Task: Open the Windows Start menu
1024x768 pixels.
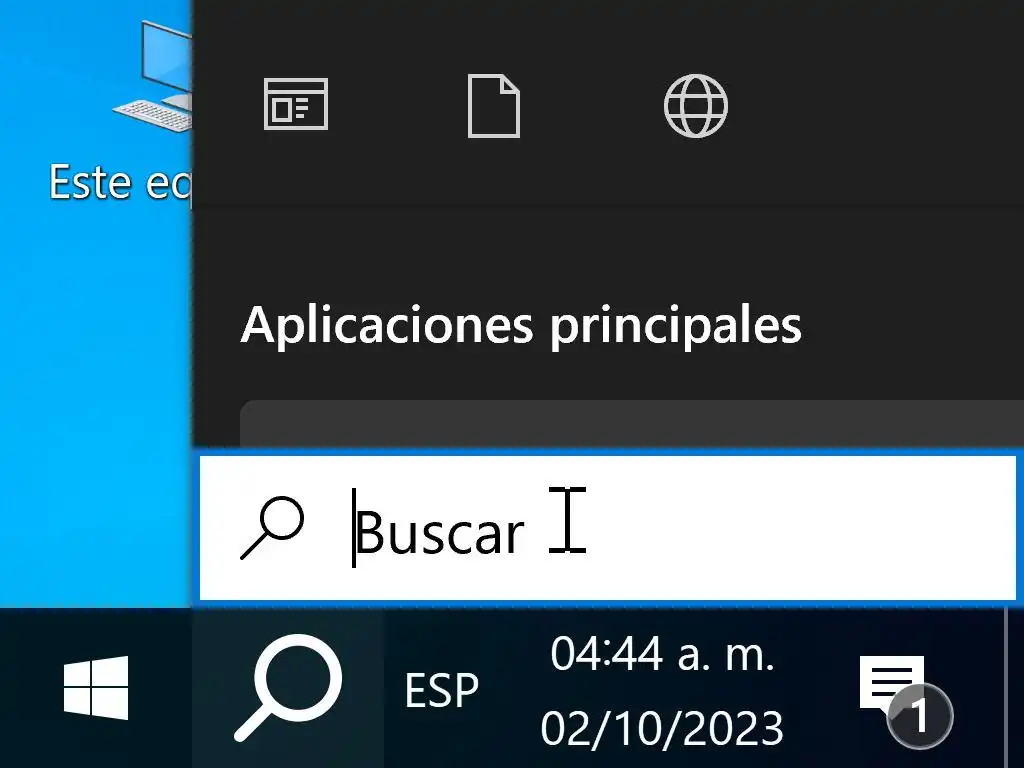Action: 96,688
